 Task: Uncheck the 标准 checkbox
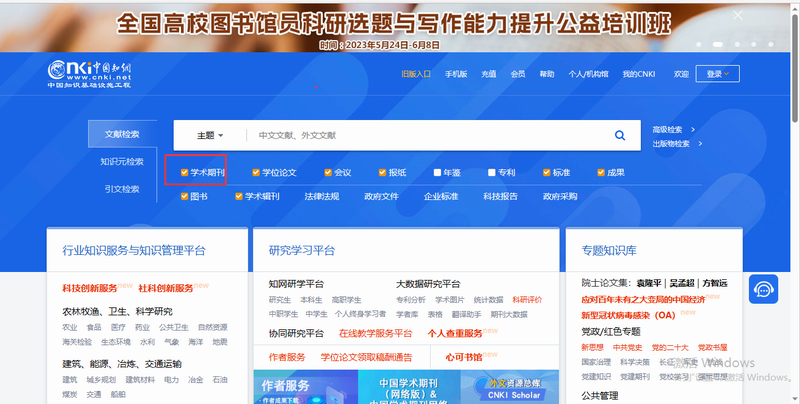[546, 172]
